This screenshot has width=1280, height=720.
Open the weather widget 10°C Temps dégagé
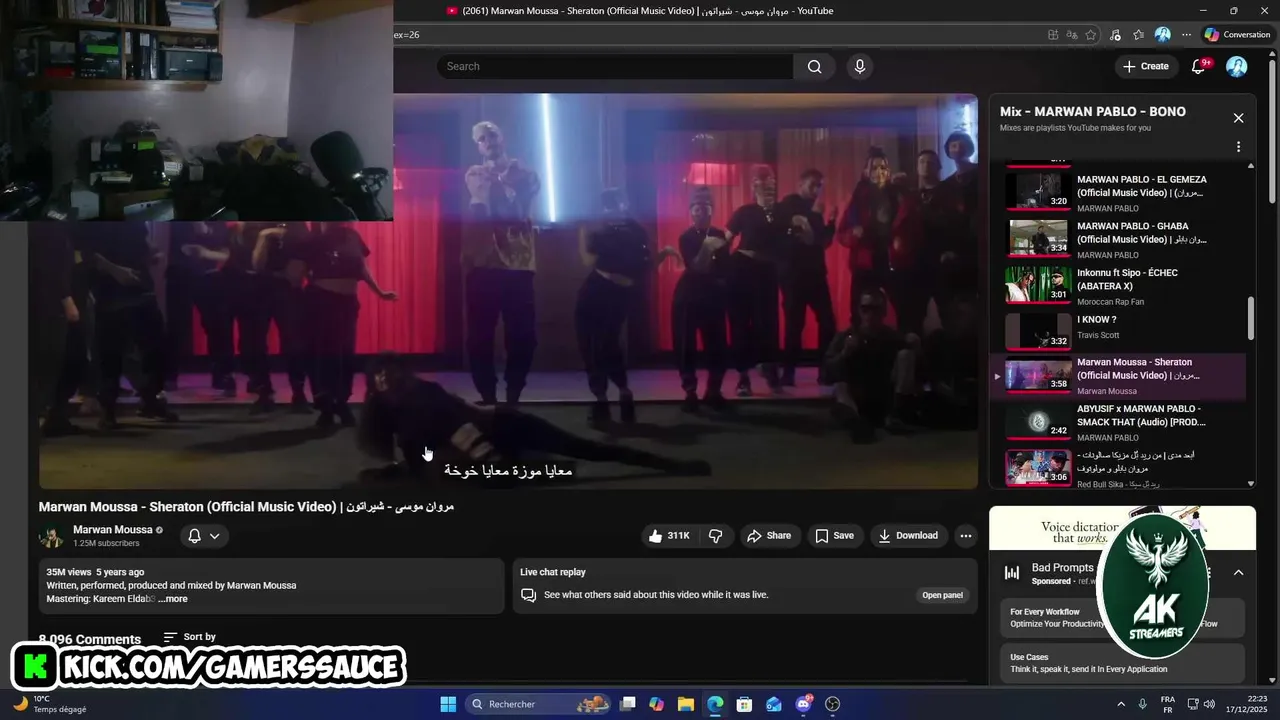click(x=52, y=704)
